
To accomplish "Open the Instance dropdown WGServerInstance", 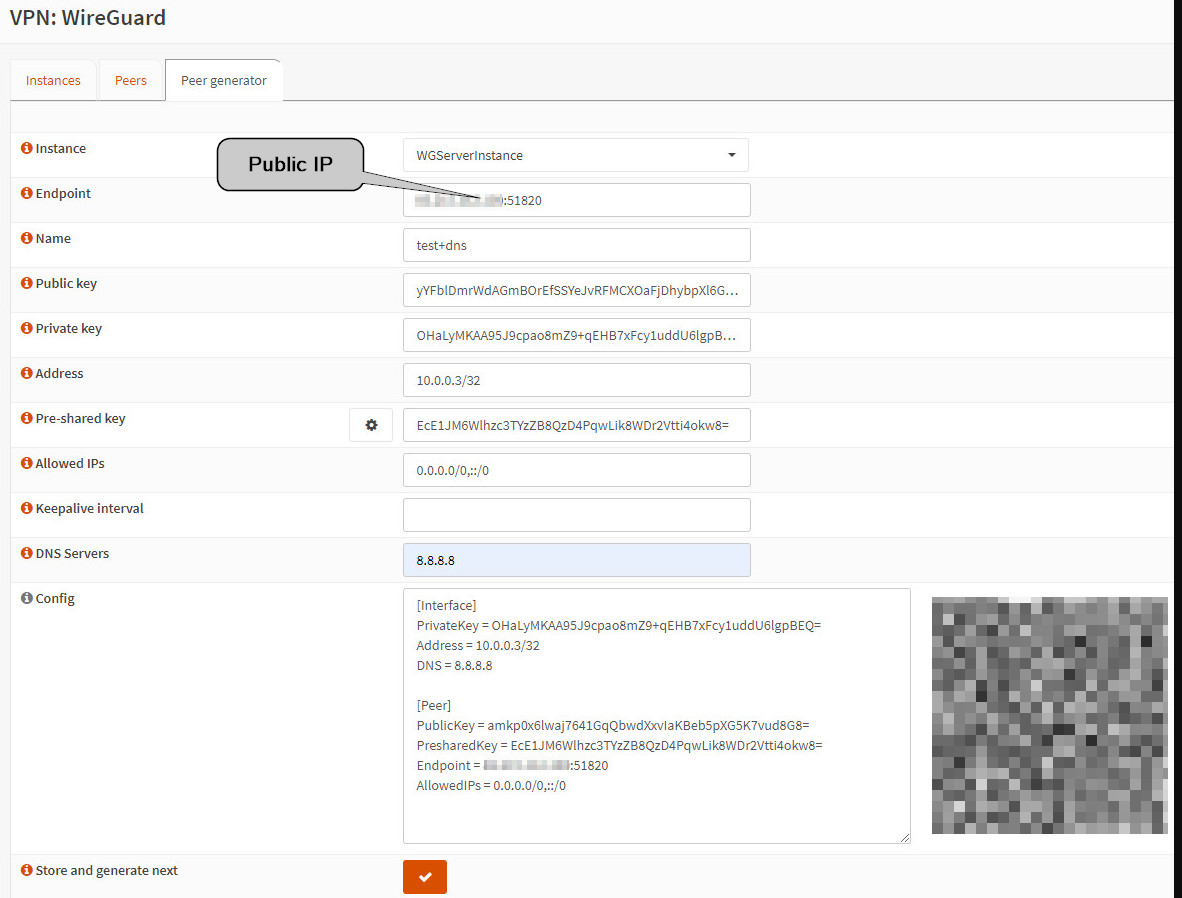I will tap(575, 155).
